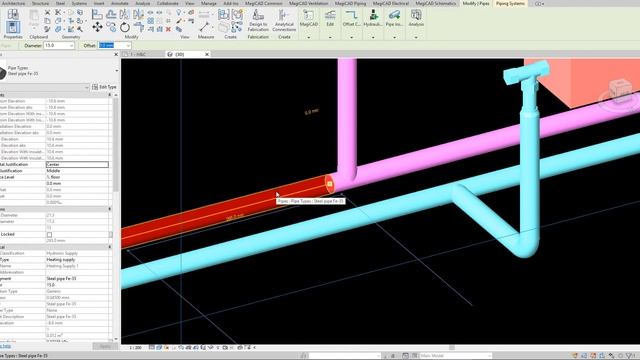Click the Pipe Ins... ribbon button
The image size is (640, 360).
coord(394,19)
